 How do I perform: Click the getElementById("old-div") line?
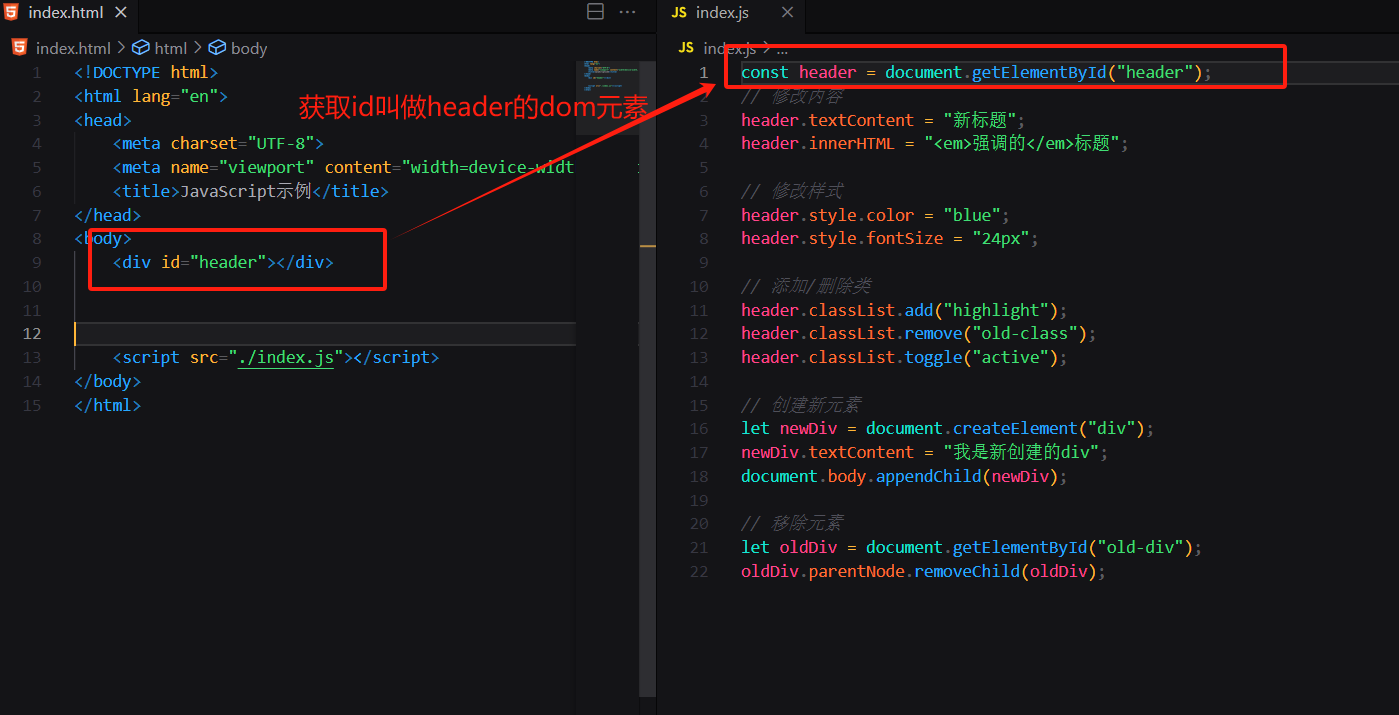(x=971, y=547)
